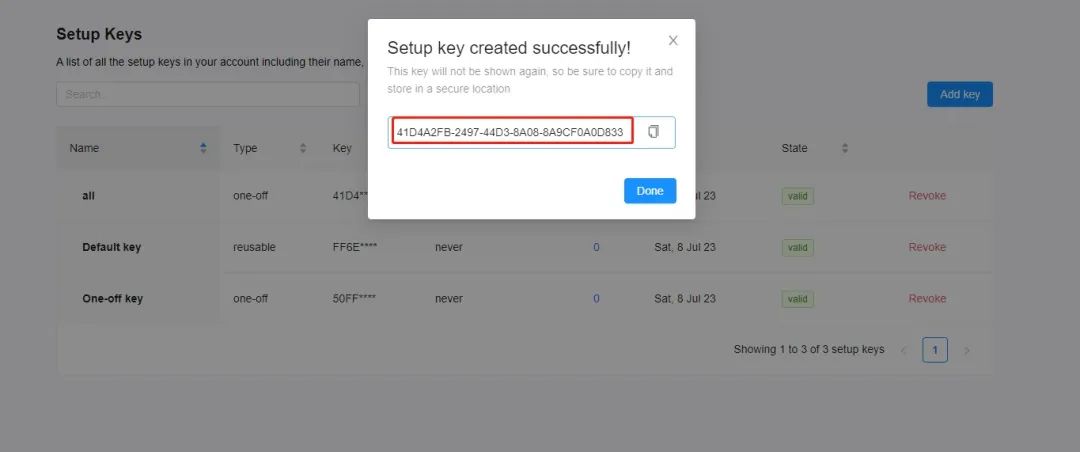Image resolution: width=1080 pixels, height=452 pixels.
Task: Go to next page arrow
Action: 966,351
